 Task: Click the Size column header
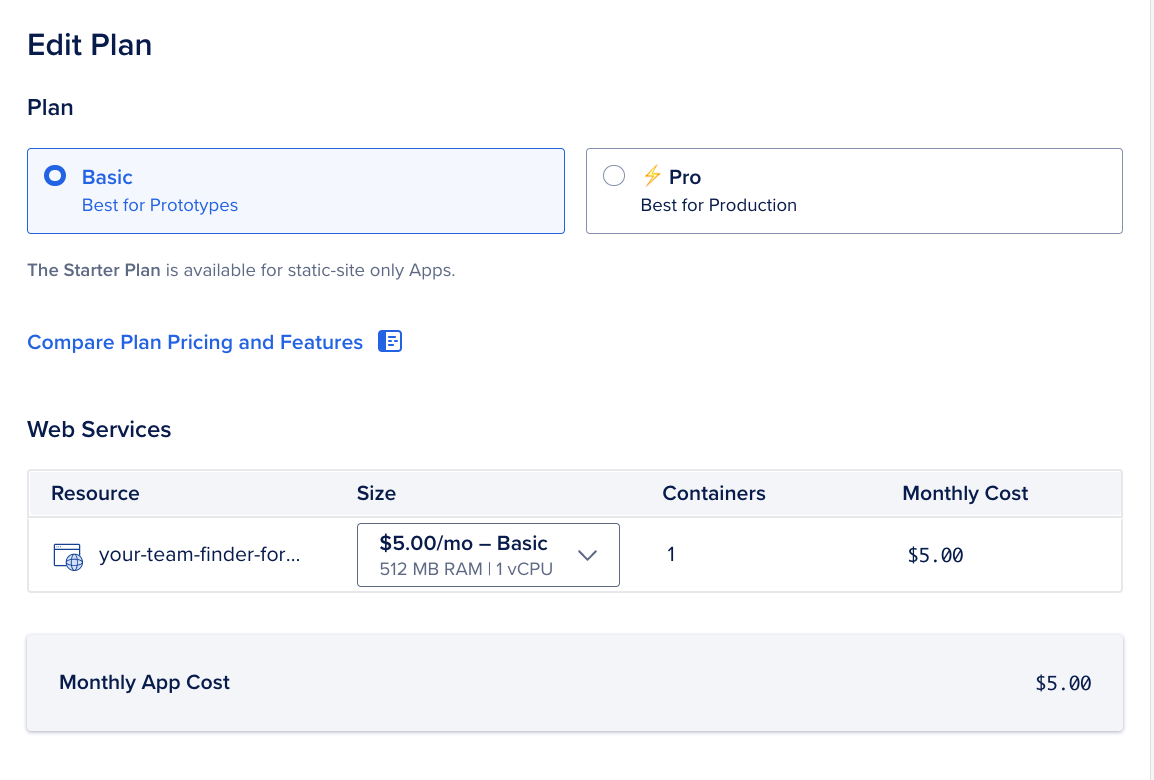[x=376, y=493]
